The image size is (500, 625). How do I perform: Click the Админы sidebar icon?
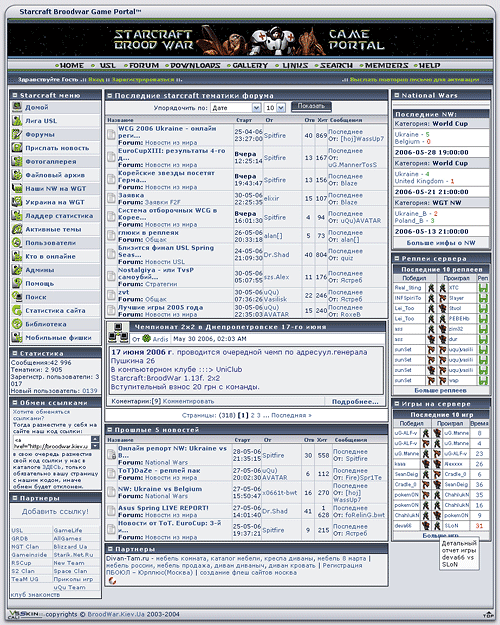[x=17, y=269]
